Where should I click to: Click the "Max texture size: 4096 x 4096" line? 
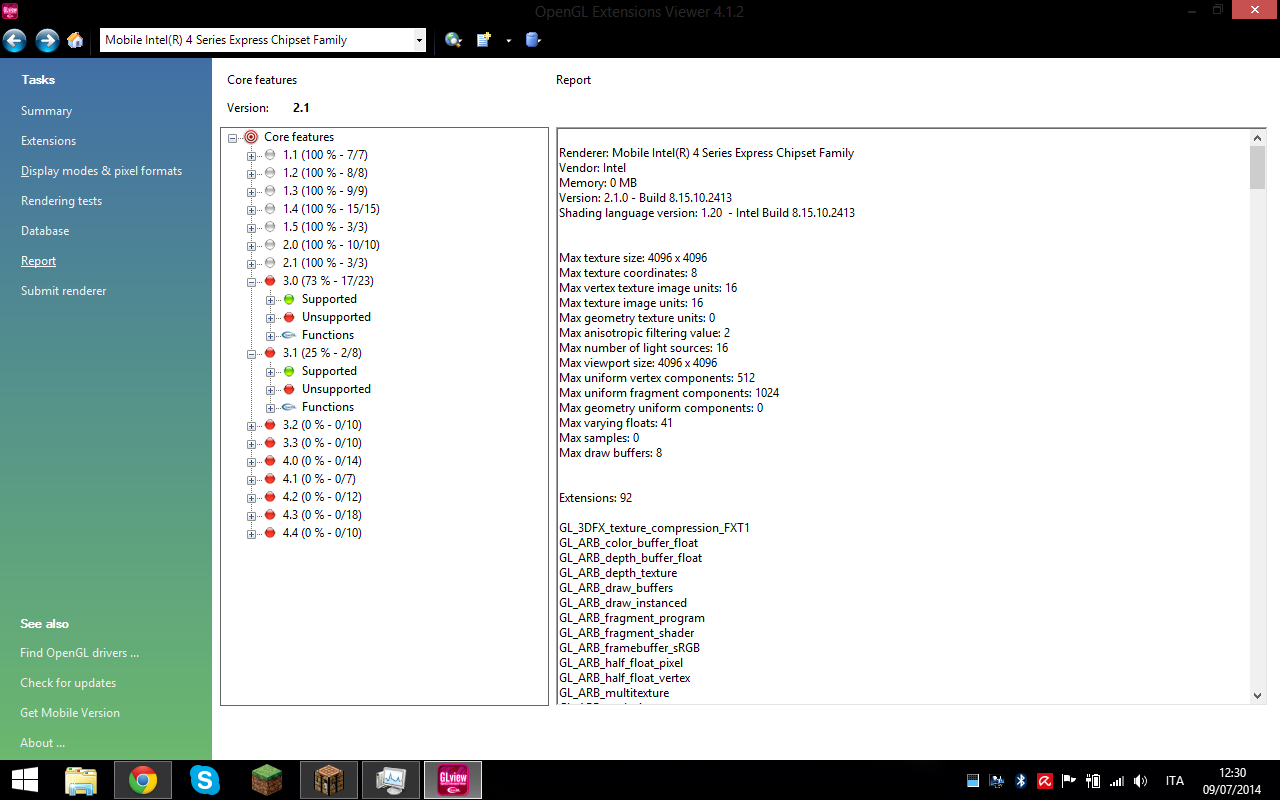click(x=633, y=258)
